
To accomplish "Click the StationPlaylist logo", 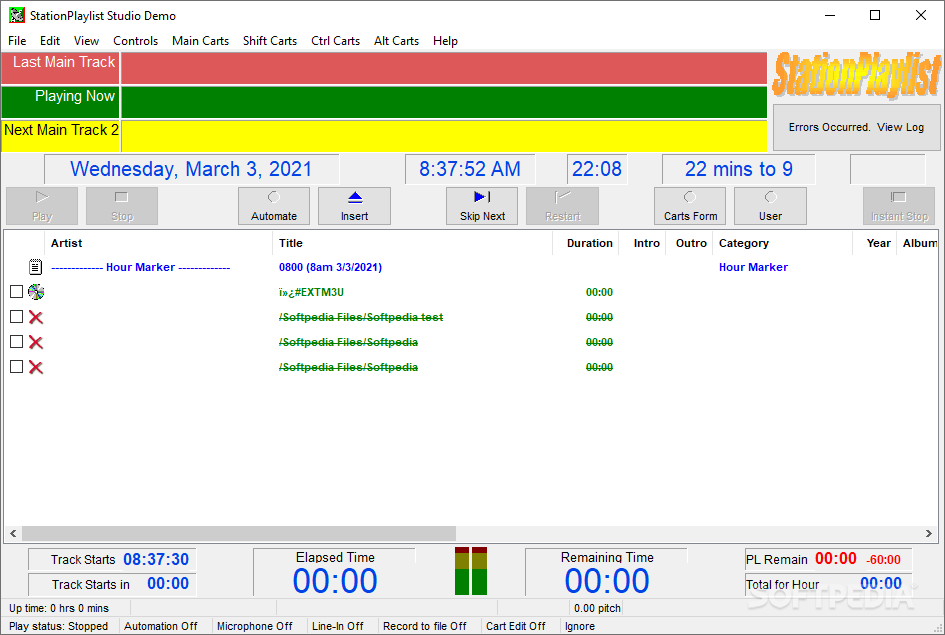I will pyautogui.click(x=856, y=76).
